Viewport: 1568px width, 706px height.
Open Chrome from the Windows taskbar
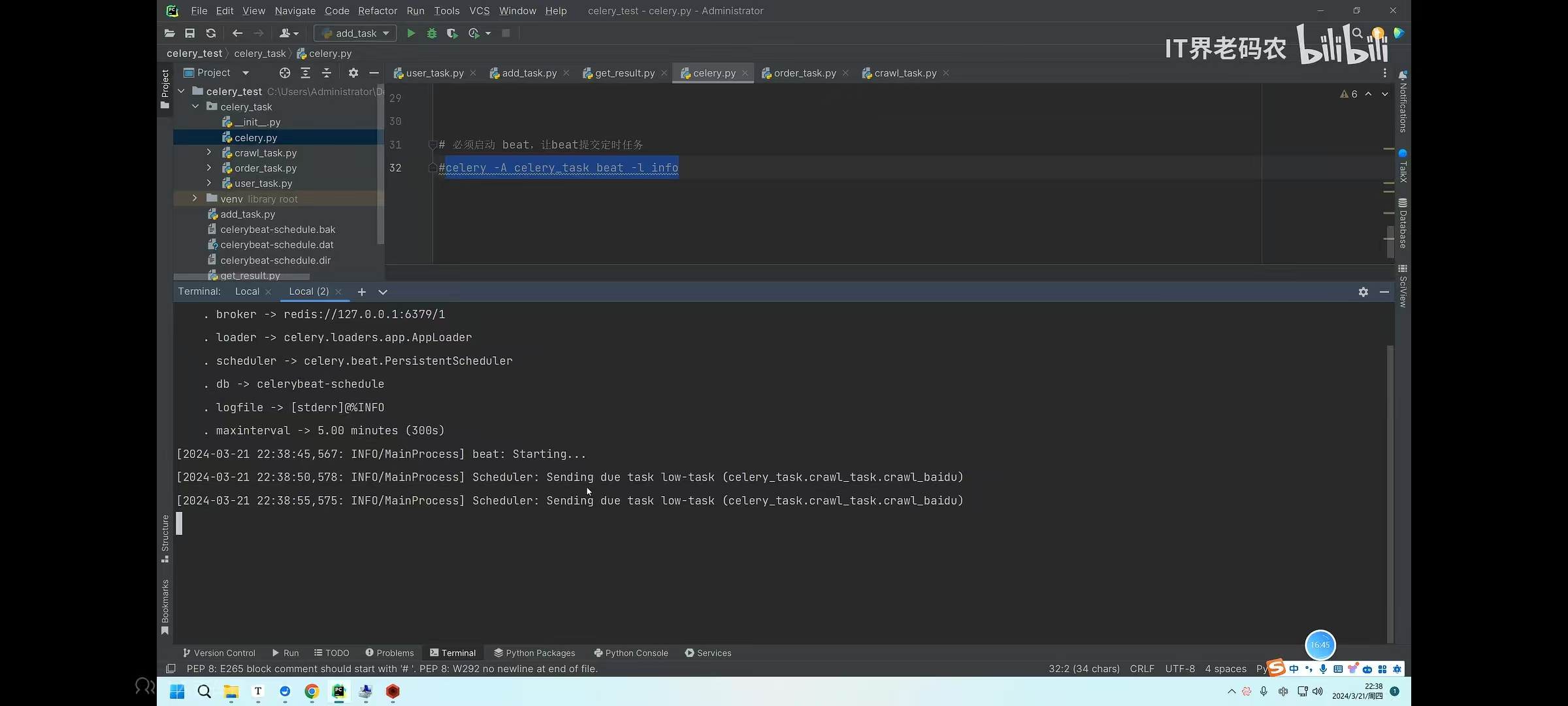click(x=312, y=692)
